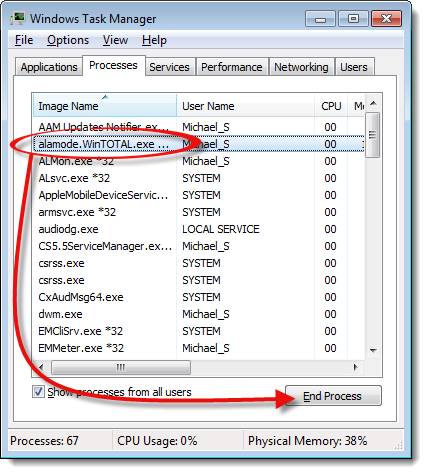Switch to the Applications tab

(x=49, y=67)
